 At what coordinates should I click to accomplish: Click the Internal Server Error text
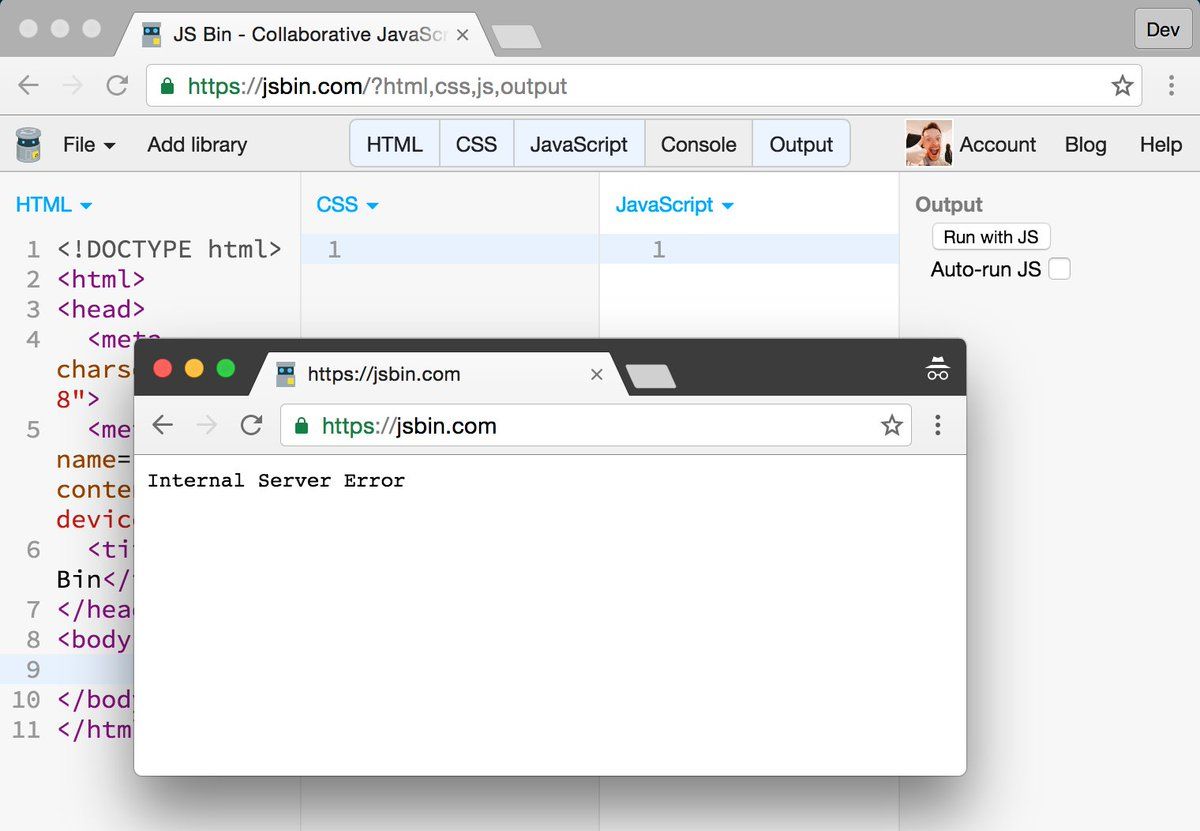click(x=276, y=481)
